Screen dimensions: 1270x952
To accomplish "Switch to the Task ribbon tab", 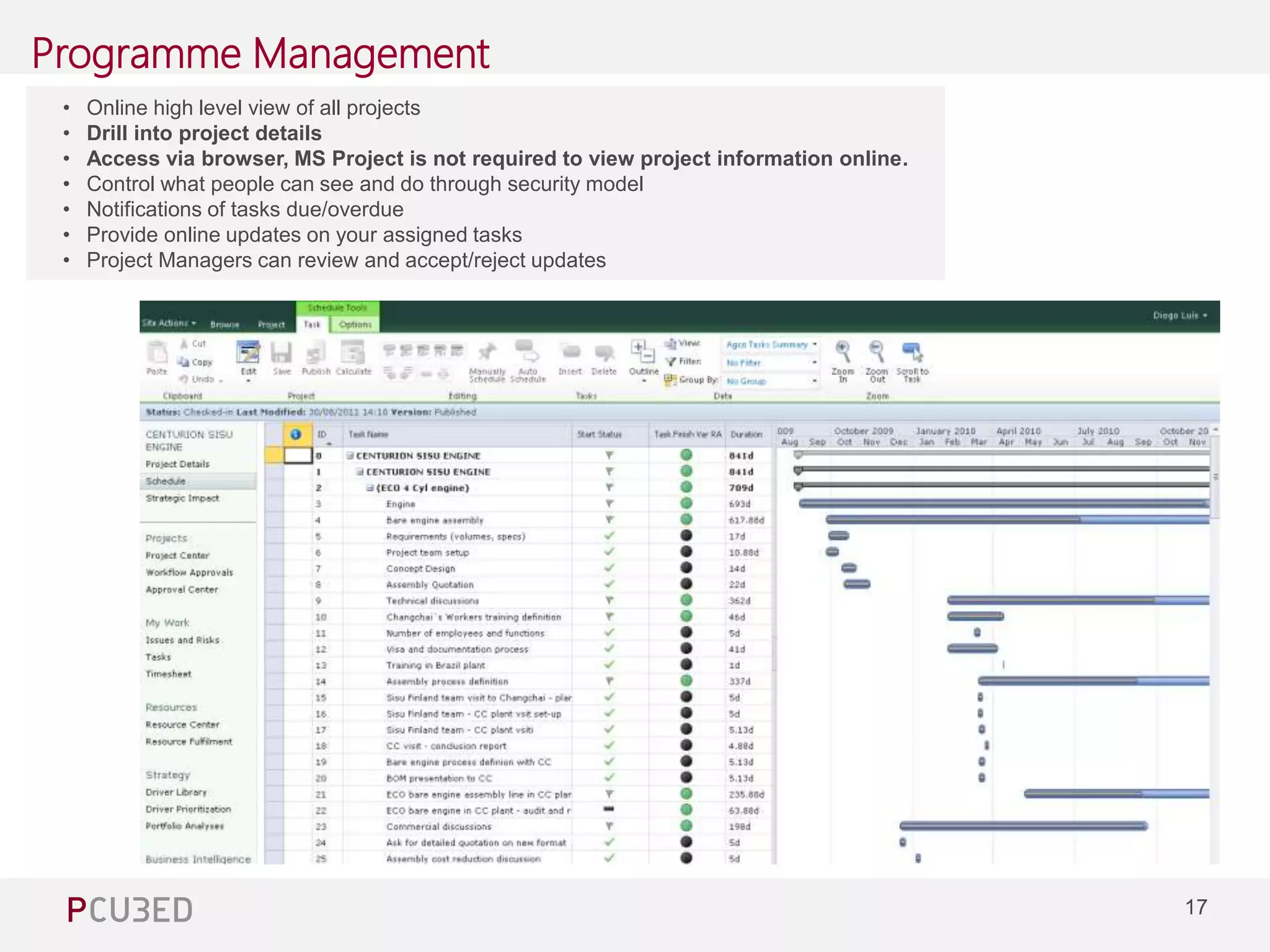I will [x=312, y=324].
